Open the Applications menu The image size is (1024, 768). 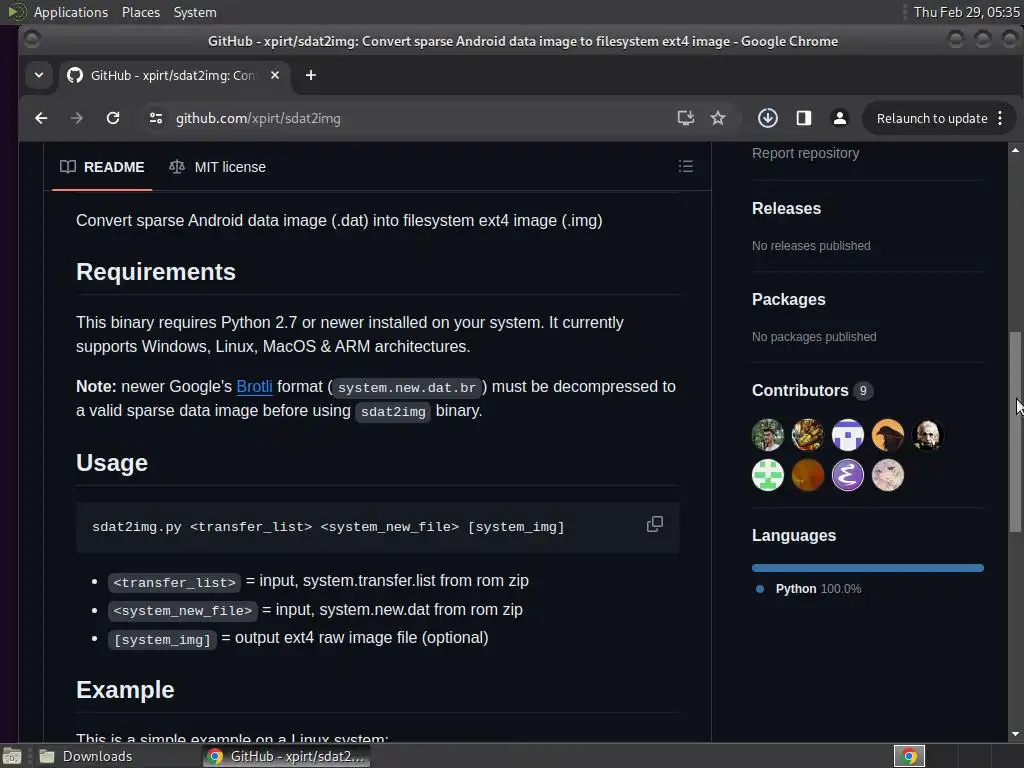[71, 12]
